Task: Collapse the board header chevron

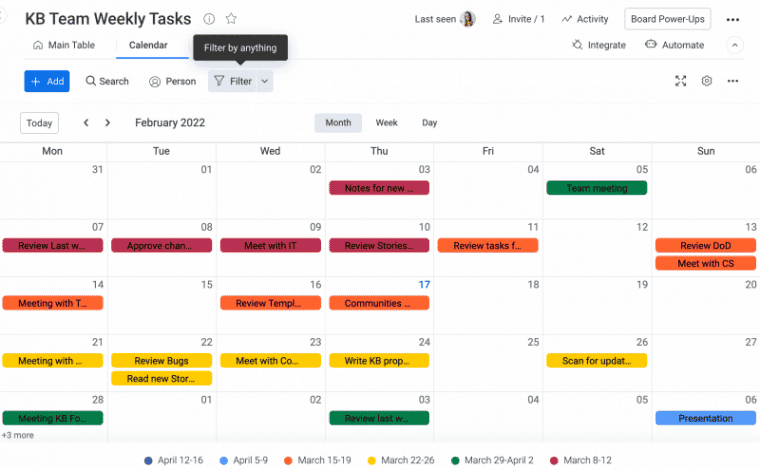Action: pos(735,45)
